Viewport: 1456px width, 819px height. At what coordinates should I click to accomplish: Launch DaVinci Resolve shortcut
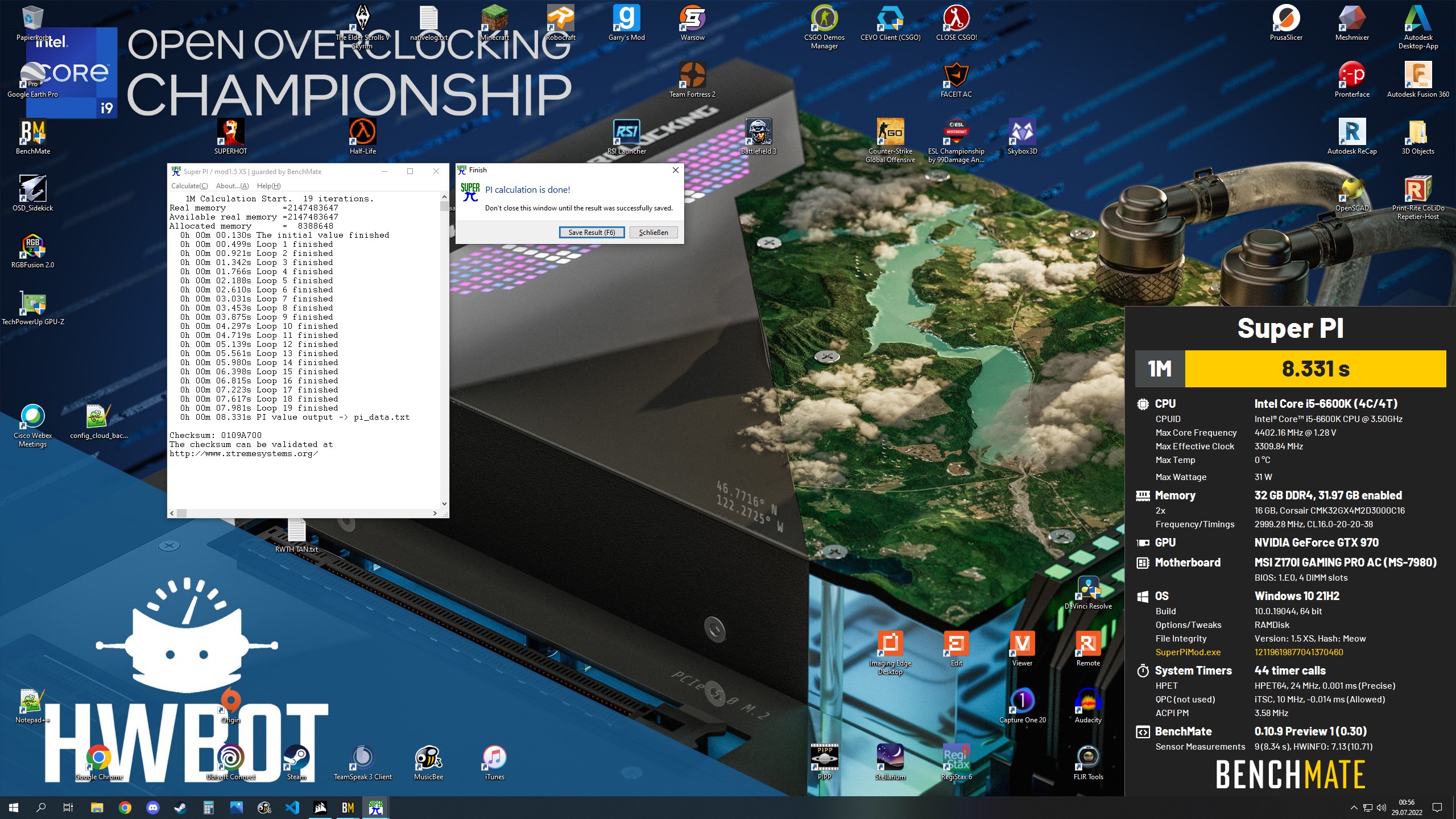pyautogui.click(x=1088, y=592)
